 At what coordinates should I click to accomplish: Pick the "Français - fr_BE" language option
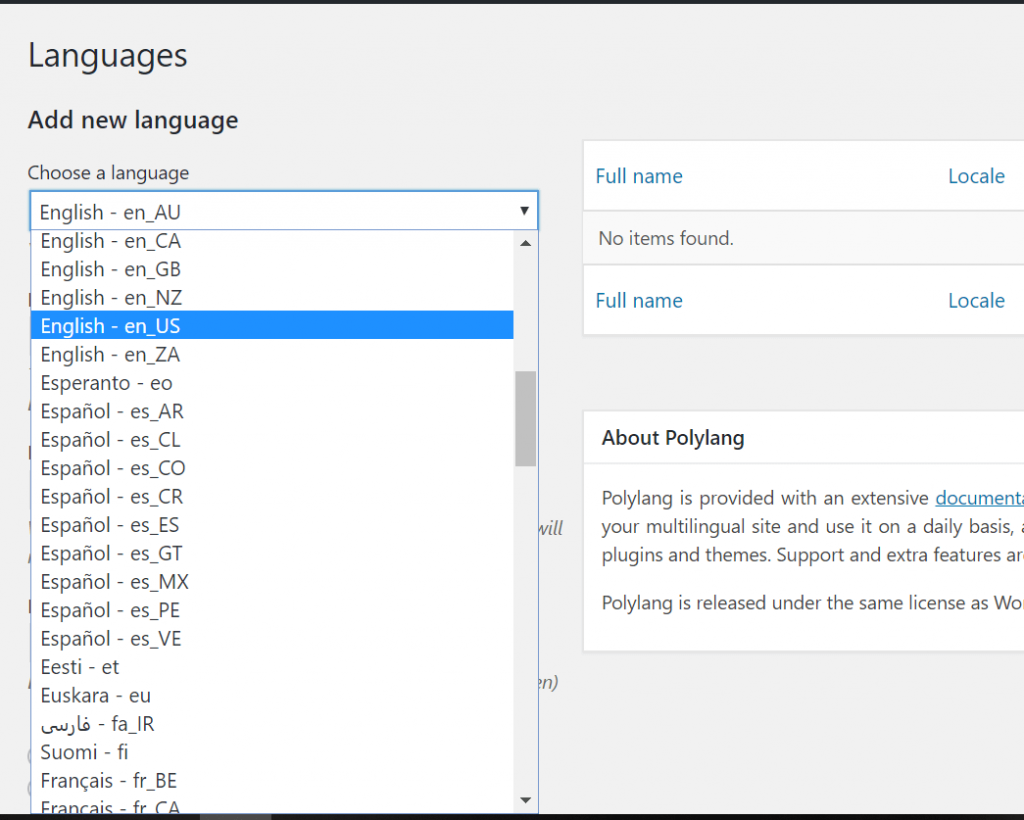tap(108, 780)
